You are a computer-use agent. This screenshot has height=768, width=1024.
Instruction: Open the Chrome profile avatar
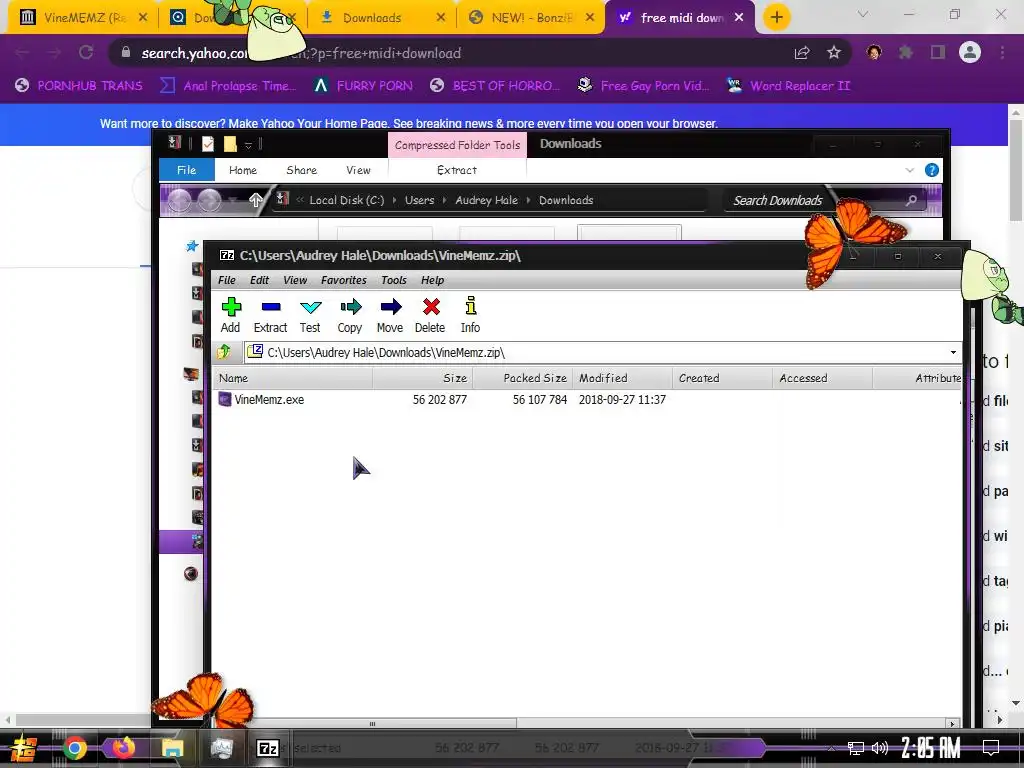pos(970,52)
